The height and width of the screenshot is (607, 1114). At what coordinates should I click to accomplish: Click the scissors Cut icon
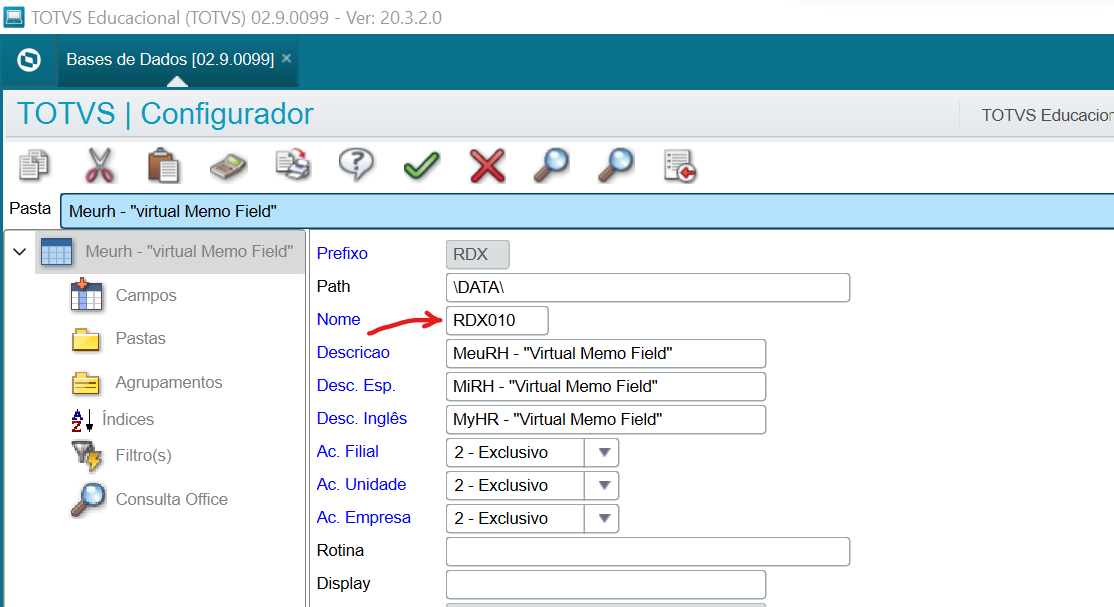click(99, 165)
